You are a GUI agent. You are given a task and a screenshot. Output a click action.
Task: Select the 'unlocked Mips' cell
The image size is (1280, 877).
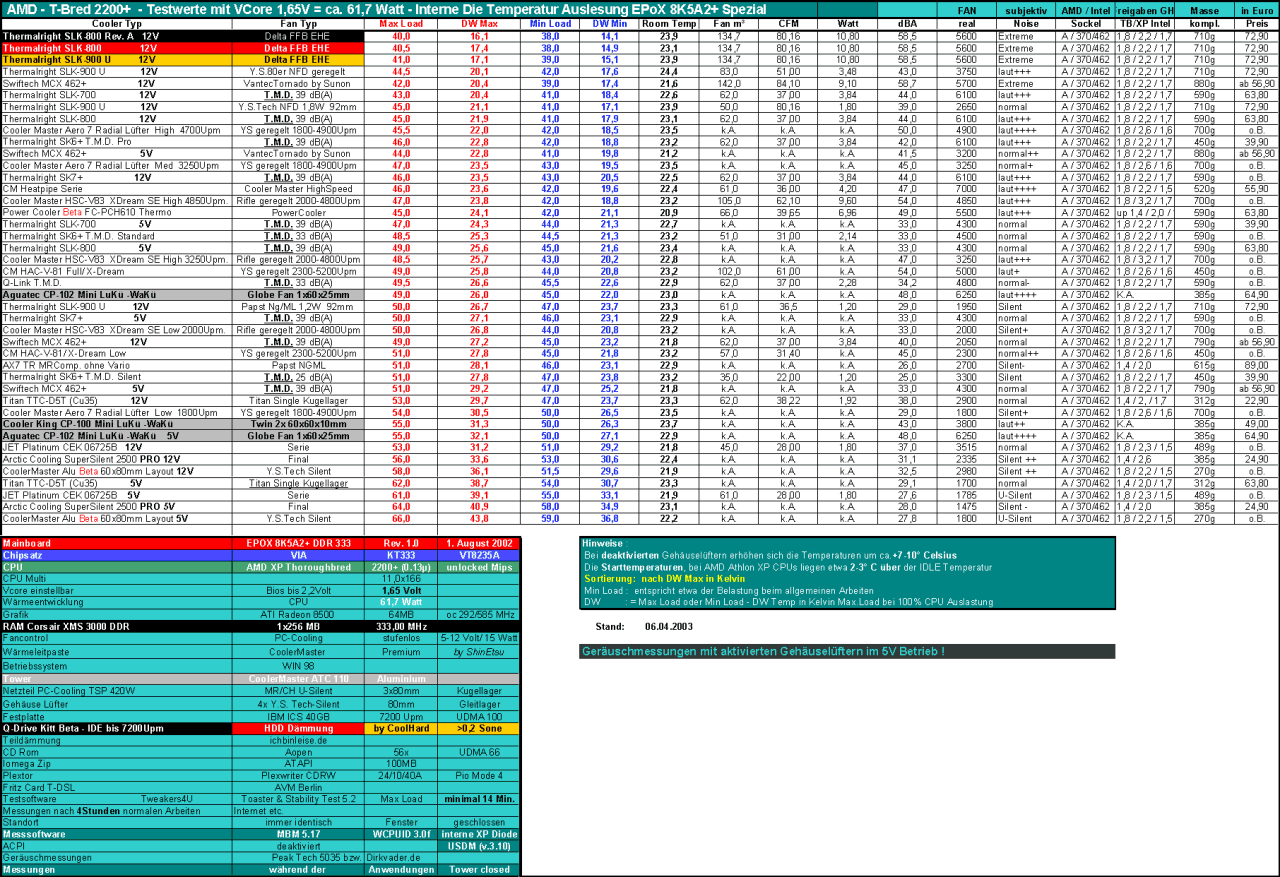click(x=479, y=566)
